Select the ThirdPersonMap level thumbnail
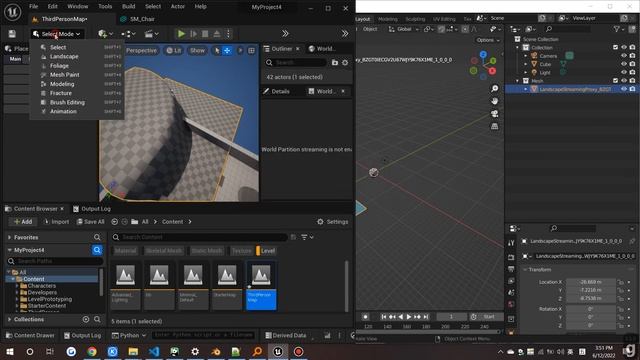Screen dimensions: 640x360 click(261, 285)
